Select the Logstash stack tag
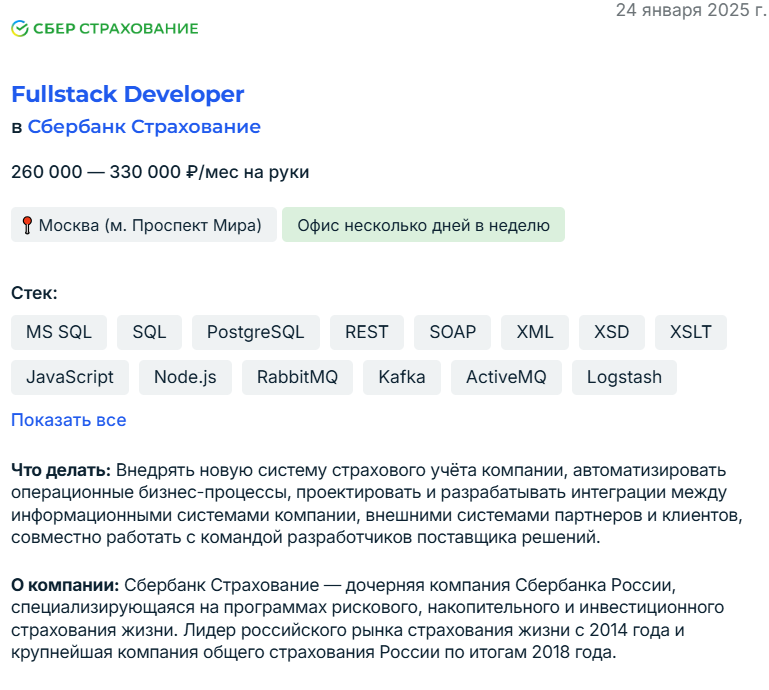Image resolution: width=769 pixels, height=690 pixels. pos(624,377)
